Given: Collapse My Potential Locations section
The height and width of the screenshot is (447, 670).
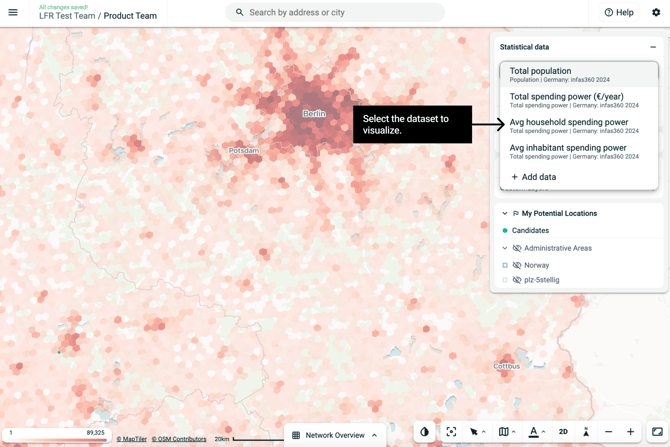Looking at the screenshot, I should (505, 213).
